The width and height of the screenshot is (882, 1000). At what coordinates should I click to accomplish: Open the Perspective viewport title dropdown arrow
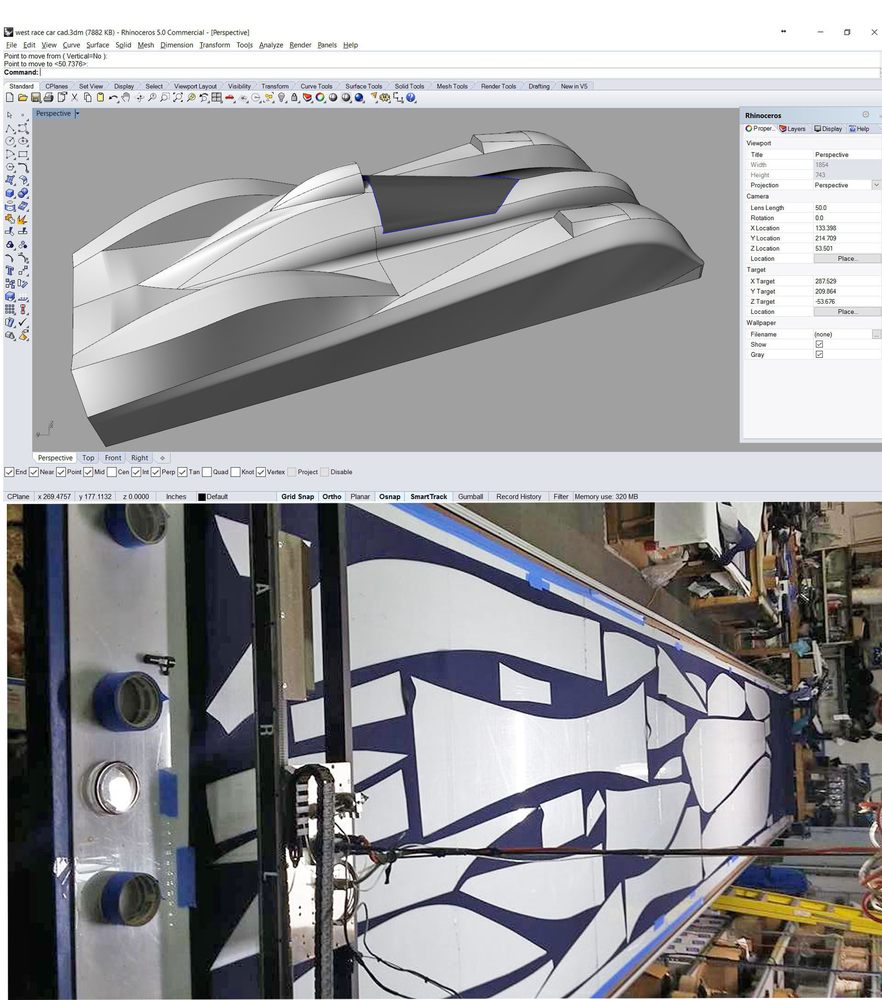tap(77, 114)
